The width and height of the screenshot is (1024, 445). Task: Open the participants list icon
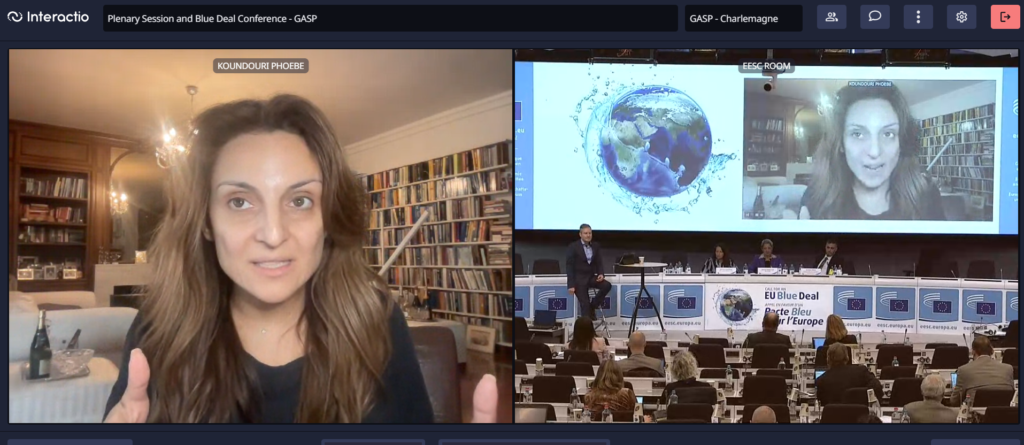point(831,17)
